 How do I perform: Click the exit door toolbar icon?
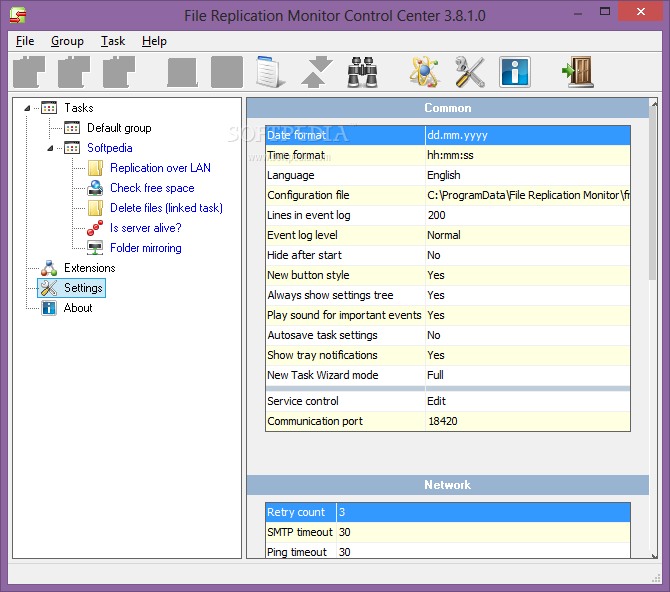[578, 72]
